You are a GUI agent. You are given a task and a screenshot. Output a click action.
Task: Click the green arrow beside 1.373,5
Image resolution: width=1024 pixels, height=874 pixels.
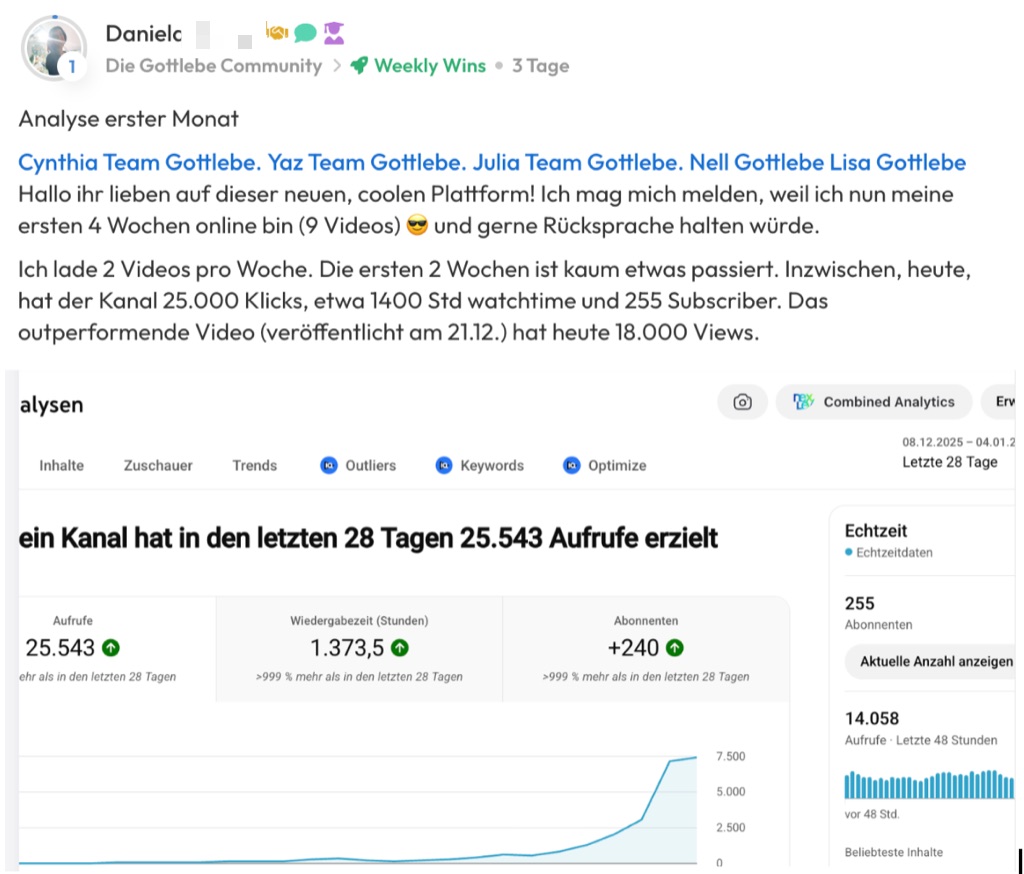(400, 648)
